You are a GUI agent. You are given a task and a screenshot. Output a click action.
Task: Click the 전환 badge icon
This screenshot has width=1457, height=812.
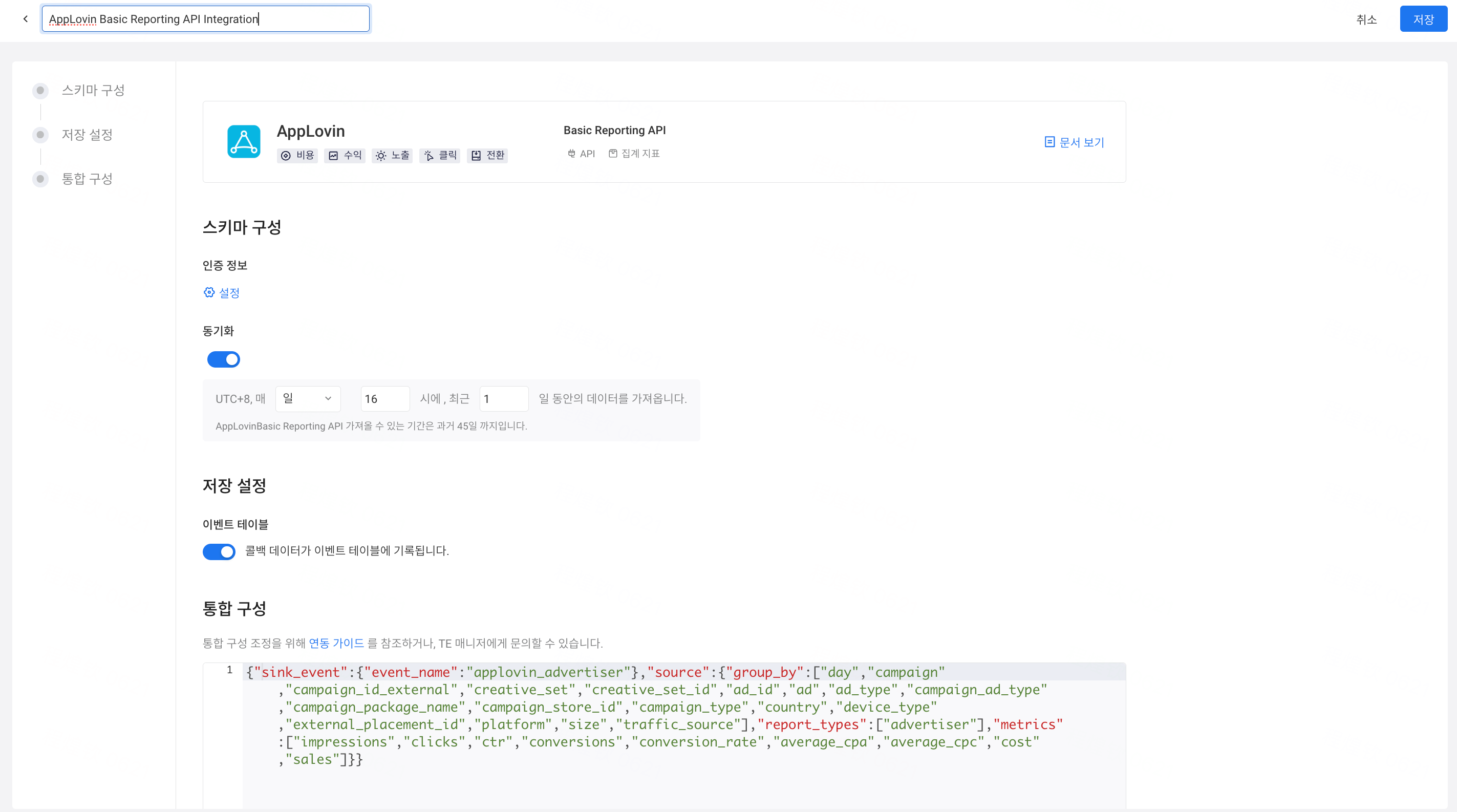tap(477, 156)
